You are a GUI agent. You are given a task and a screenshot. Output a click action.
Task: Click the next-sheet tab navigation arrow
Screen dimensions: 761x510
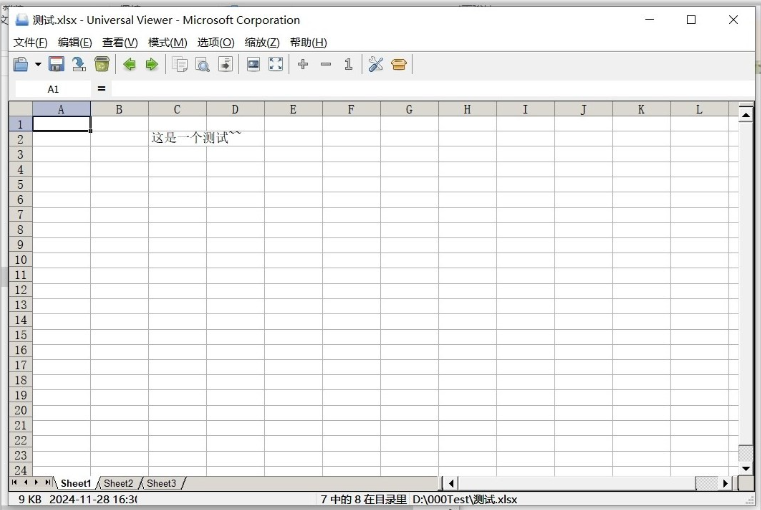point(36,482)
